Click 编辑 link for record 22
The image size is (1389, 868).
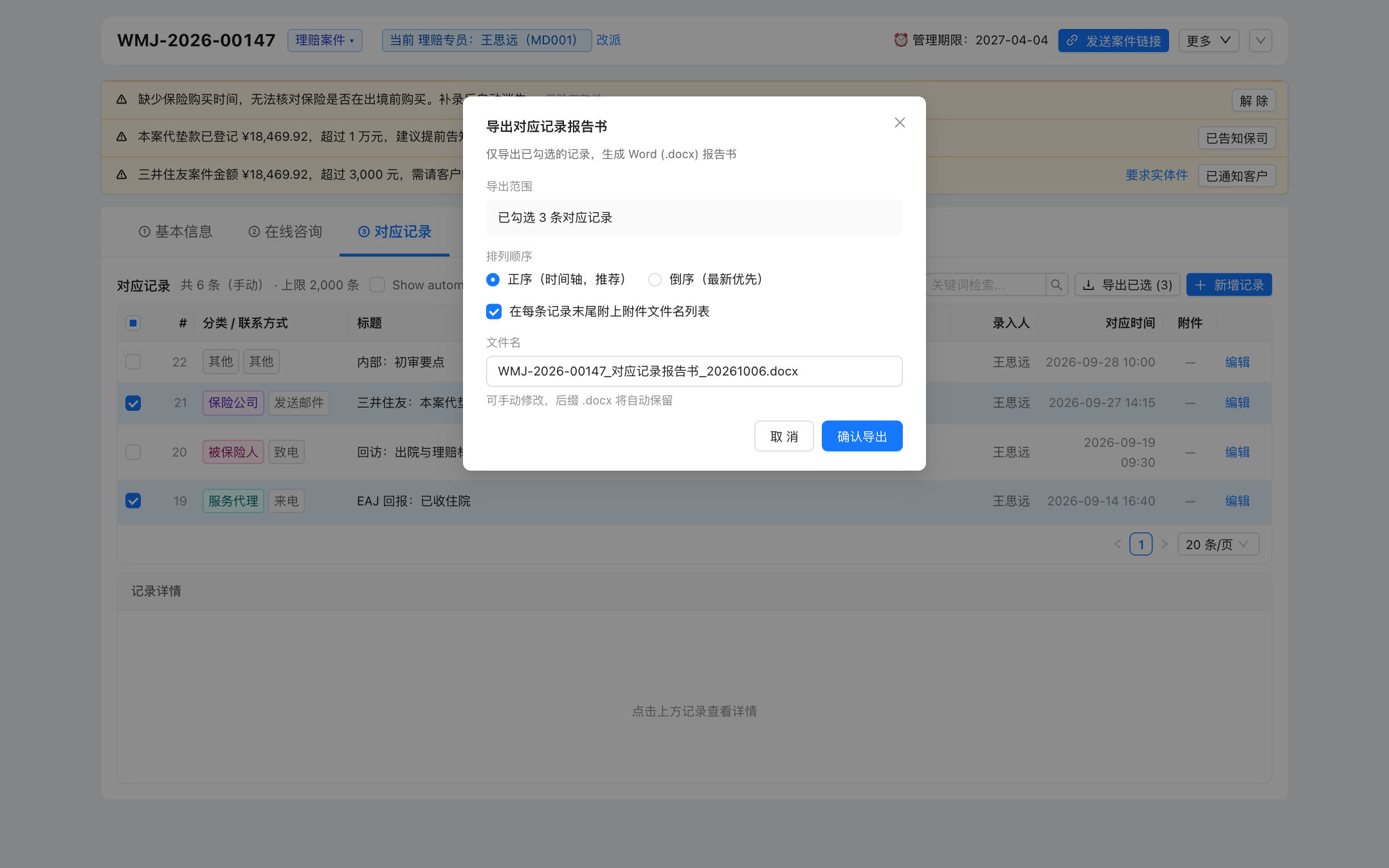point(1237,362)
